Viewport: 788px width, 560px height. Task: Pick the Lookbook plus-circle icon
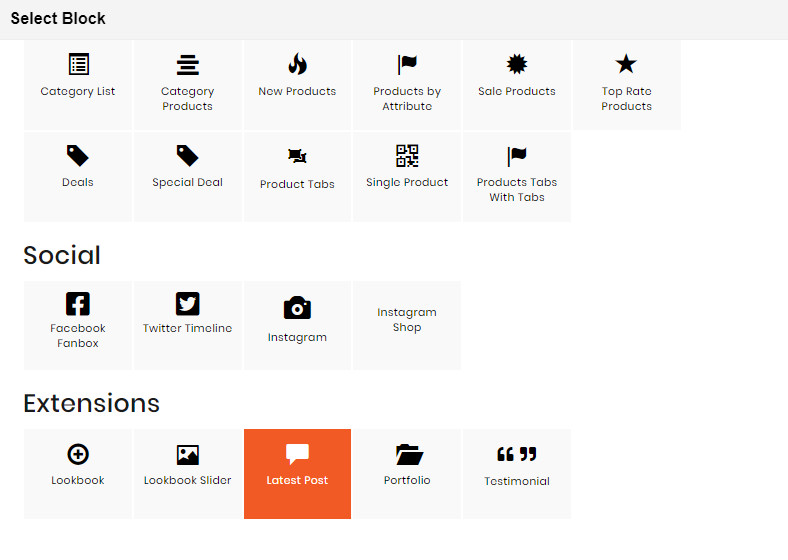pos(78,454)
